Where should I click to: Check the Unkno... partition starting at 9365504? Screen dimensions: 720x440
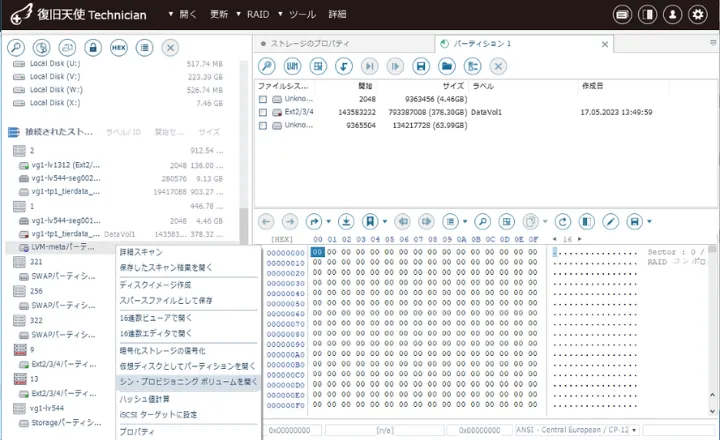(x=263, y=125)
